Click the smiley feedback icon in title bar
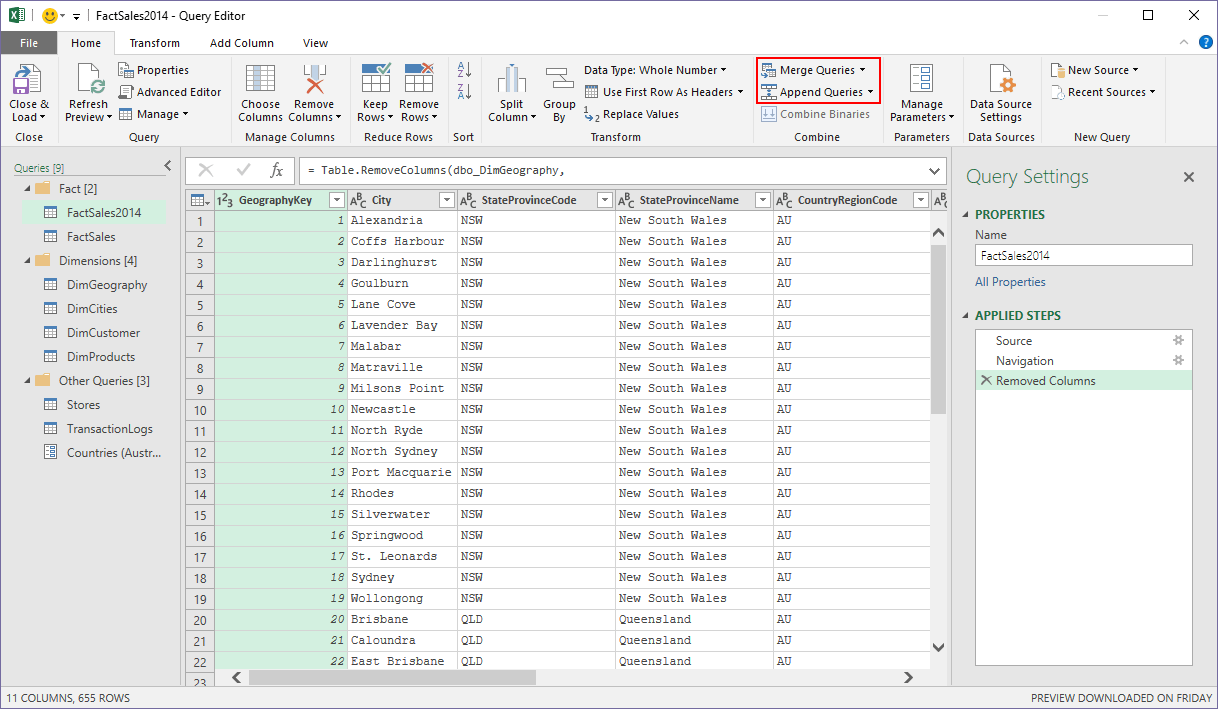This screenshot has width=1218, height=709. click(49, 16)
